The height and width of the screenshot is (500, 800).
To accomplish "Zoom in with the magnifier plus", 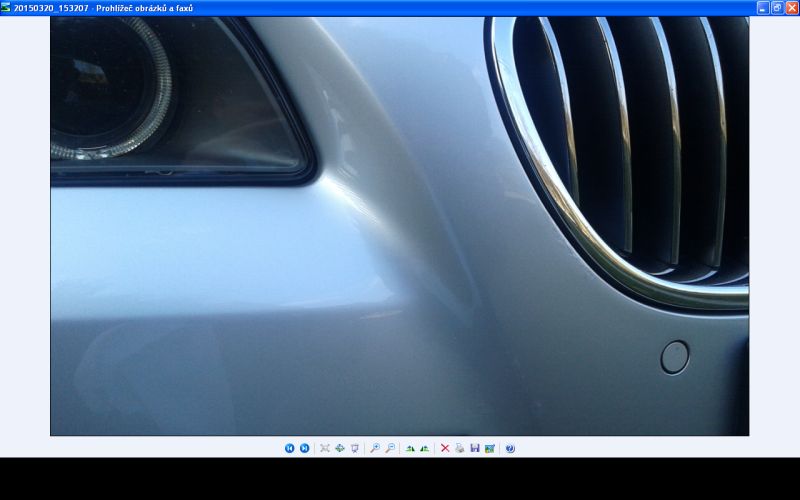I will pyautogui.click(x=375, y=448).
